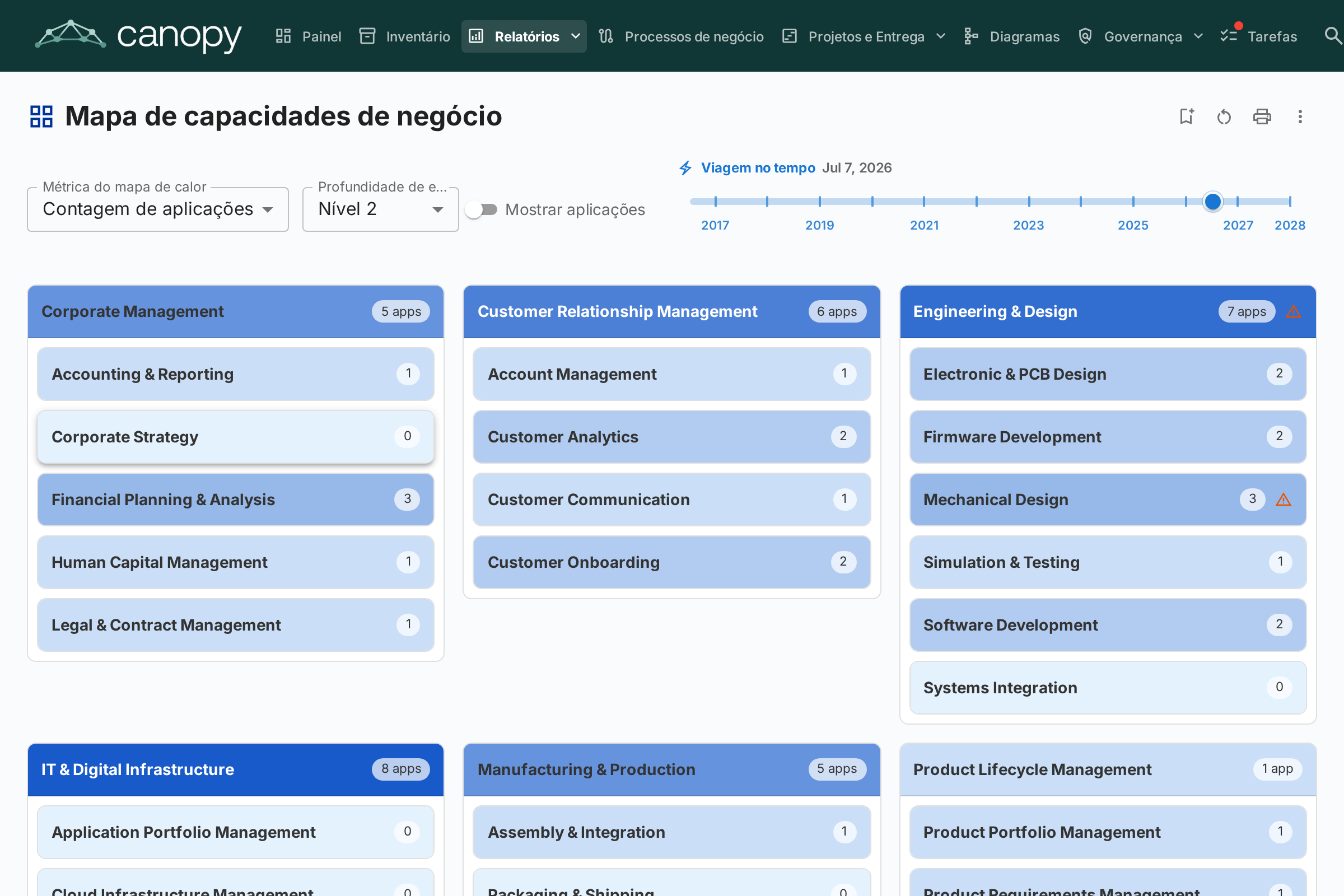Screen dimensions: 1344x896
Task: Select 2028 on the timeline
Action: click(x=1290, y=225)
